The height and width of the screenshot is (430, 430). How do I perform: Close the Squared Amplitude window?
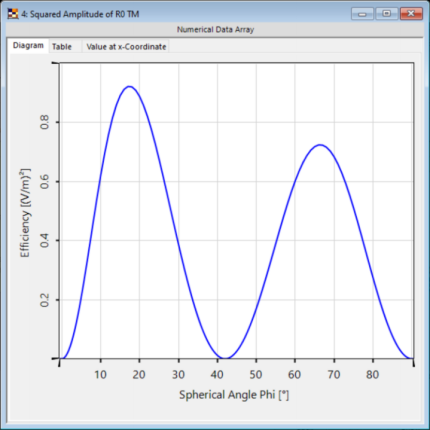point(411,14)
